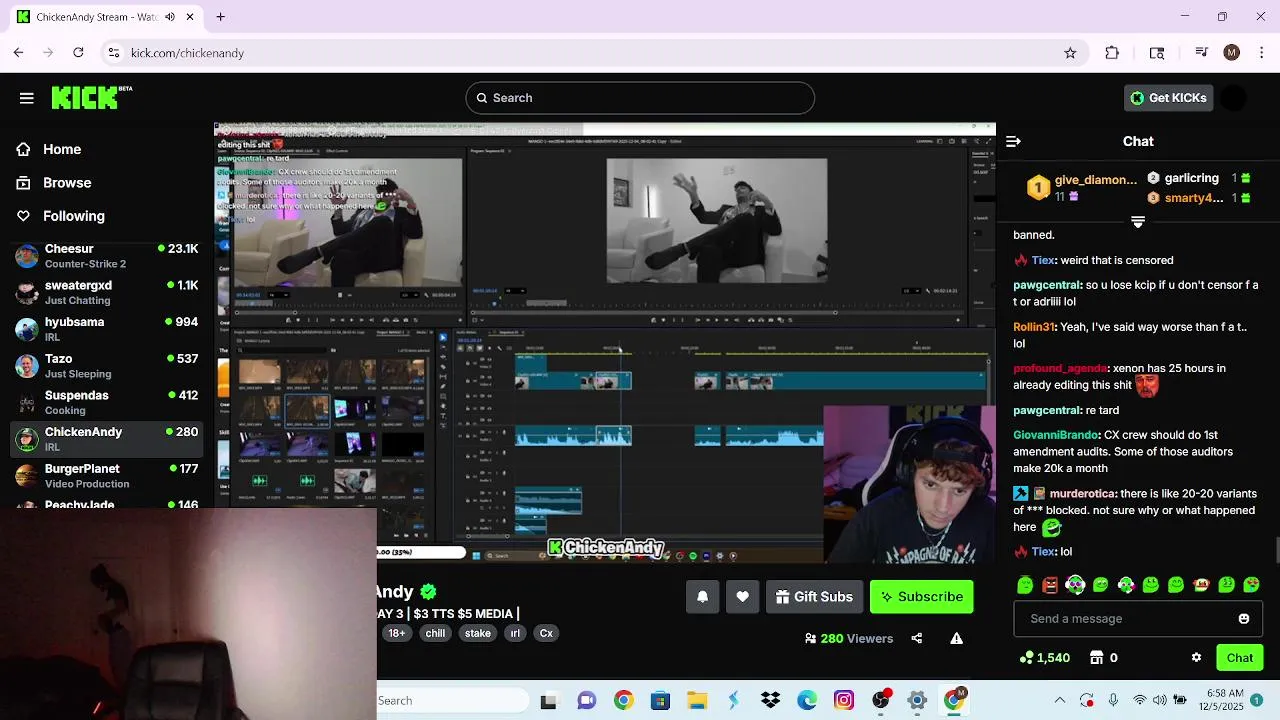
Task: Click the green Chat send button
Action: 1239,658
